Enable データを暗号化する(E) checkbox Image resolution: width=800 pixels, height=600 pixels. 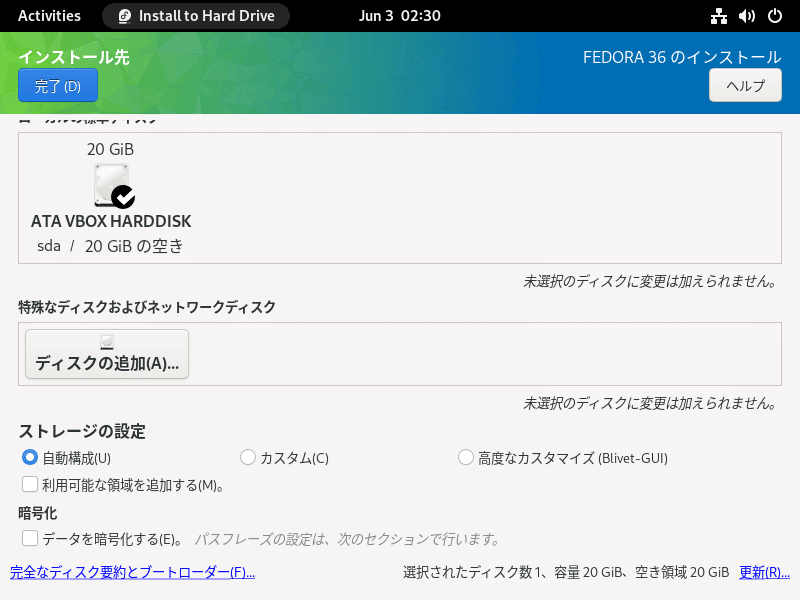pos(30,538)
